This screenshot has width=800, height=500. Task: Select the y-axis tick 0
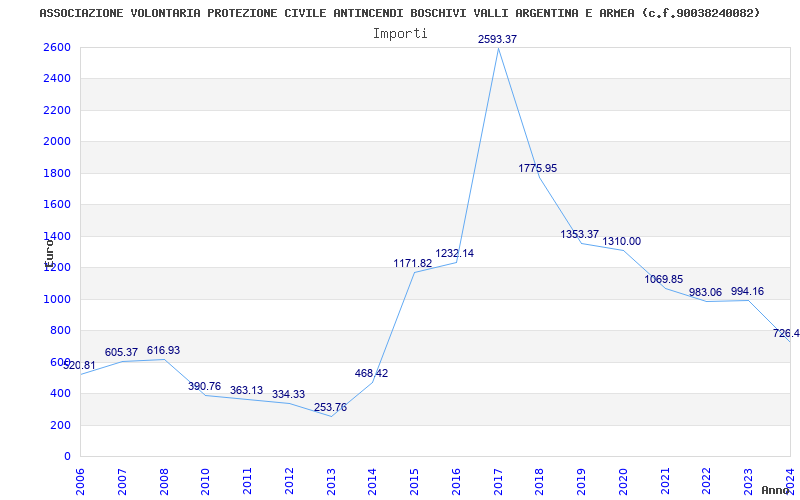point(67,457)
